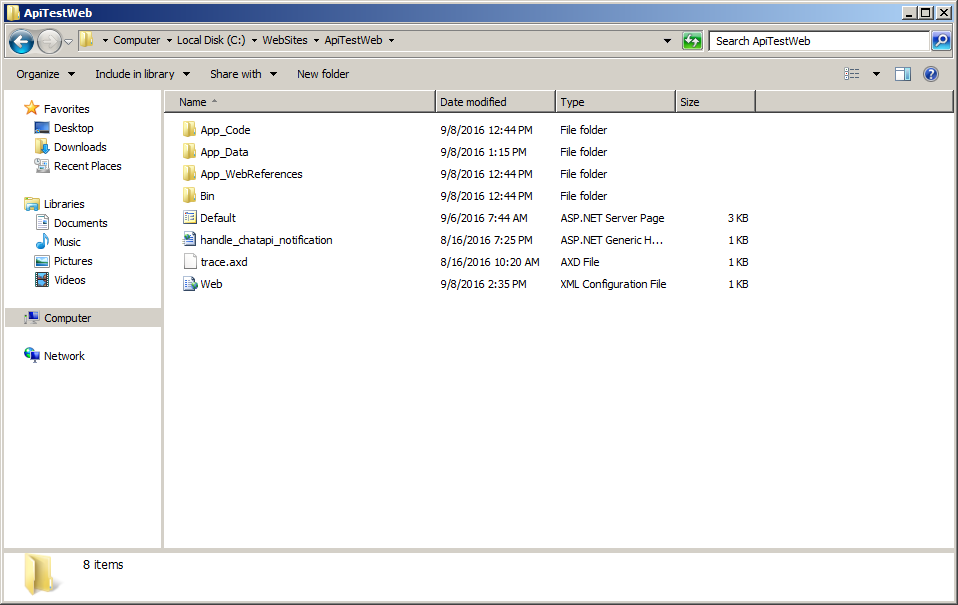Screen dimensions: 958x605
Task: Select handle_chatapi_notification file icon
Action: pyautogui.click(x=189, y=240)
